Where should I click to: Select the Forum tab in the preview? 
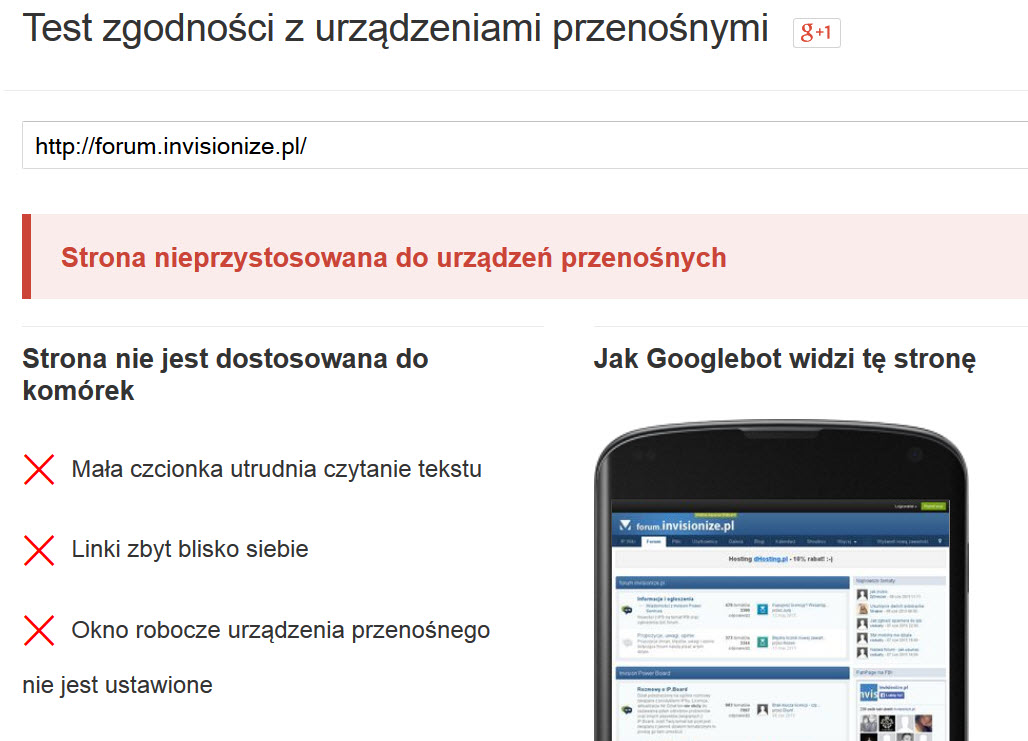click(x=653, y=541)
